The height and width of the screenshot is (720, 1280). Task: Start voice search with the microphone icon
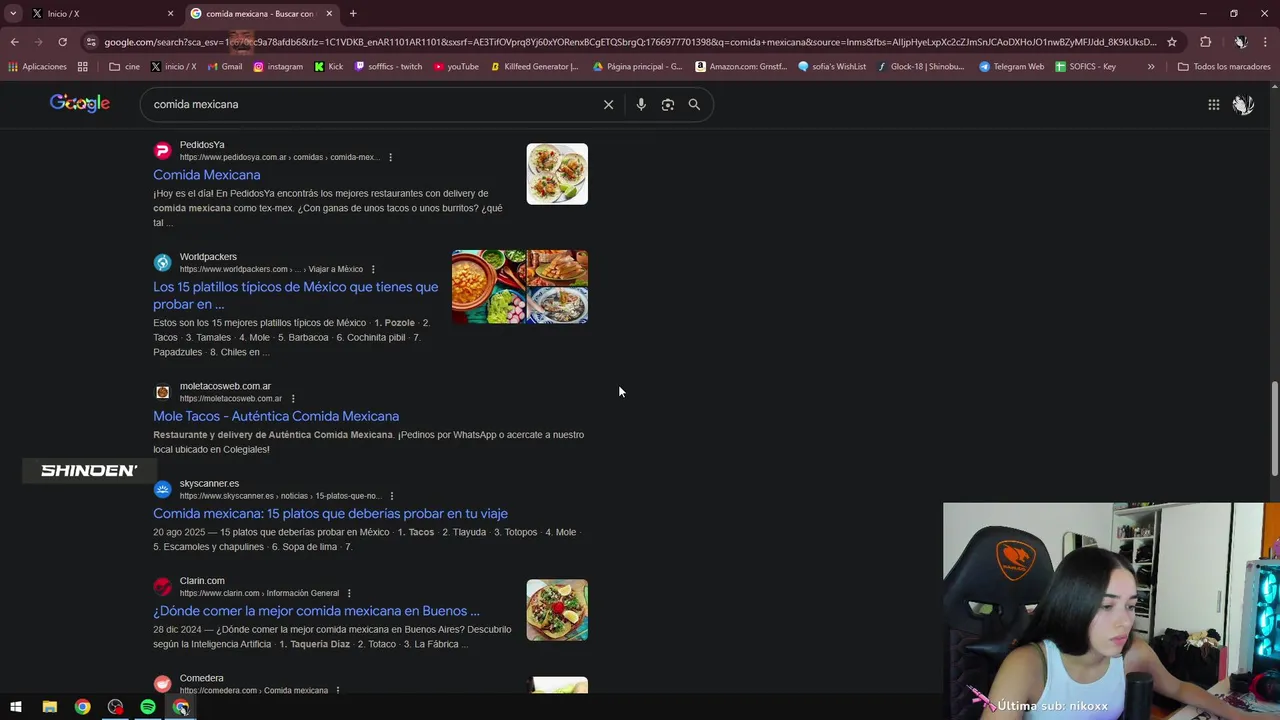(641, 104)
